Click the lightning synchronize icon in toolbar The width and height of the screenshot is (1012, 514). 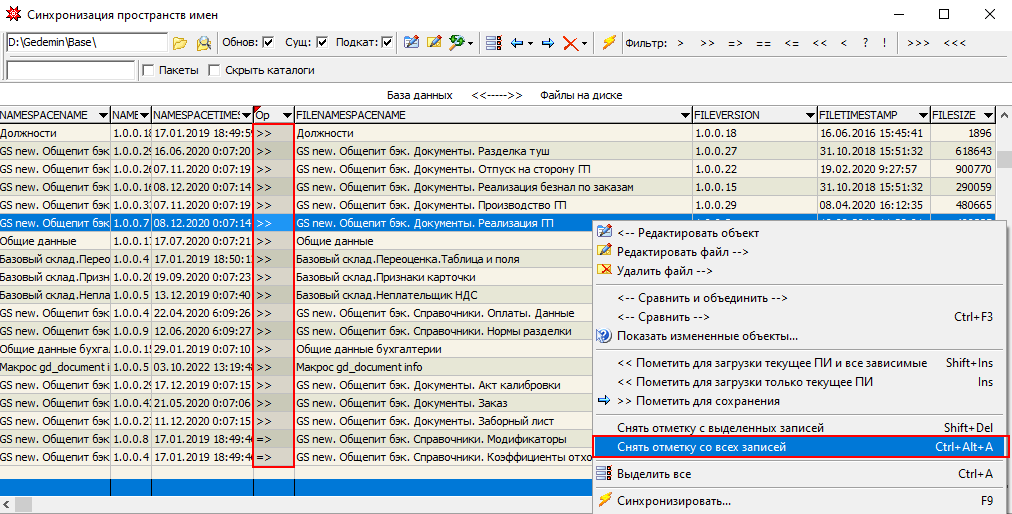click(608, 43)
